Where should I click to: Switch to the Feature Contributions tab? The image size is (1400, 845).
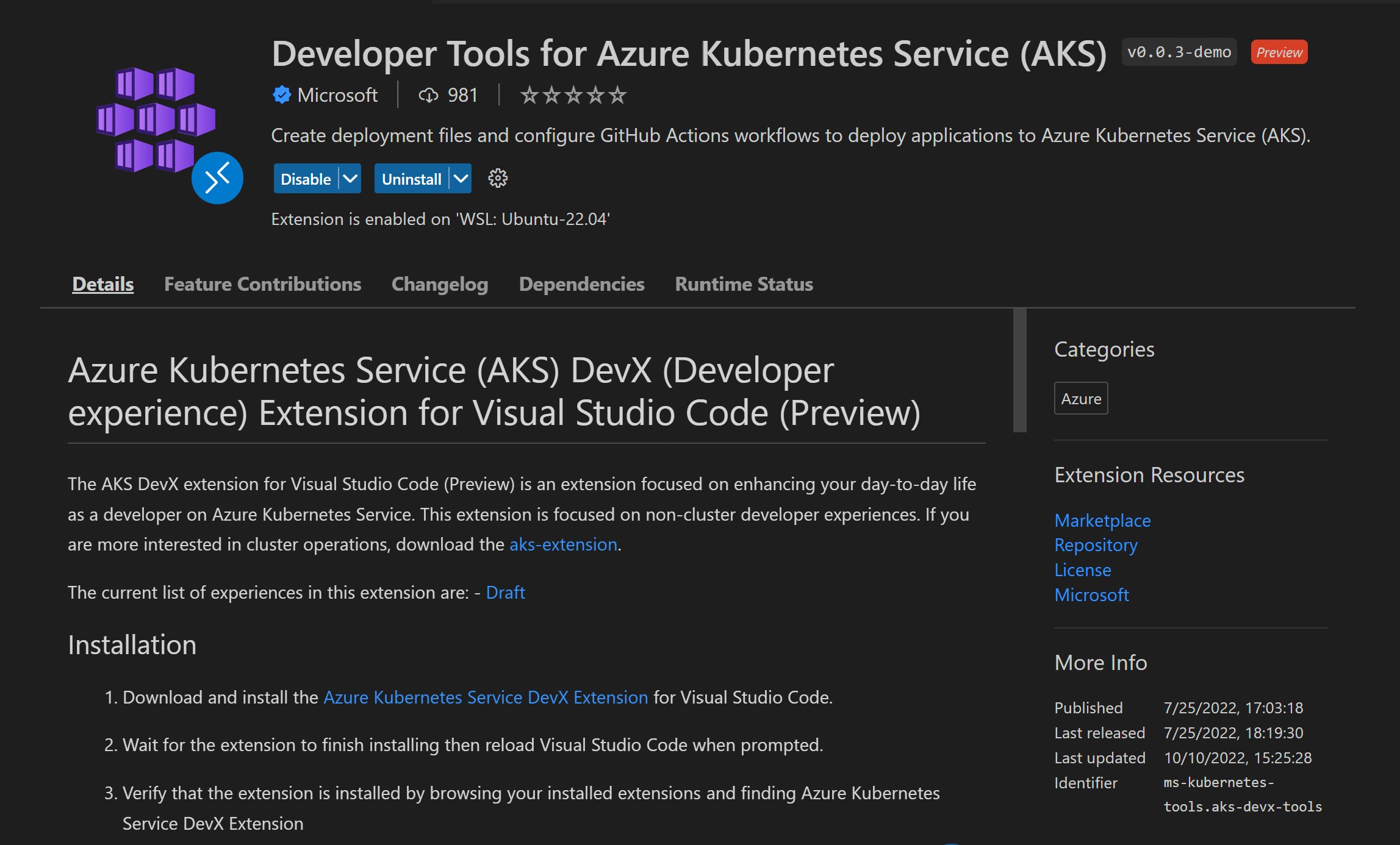click(x=262, y=284)
